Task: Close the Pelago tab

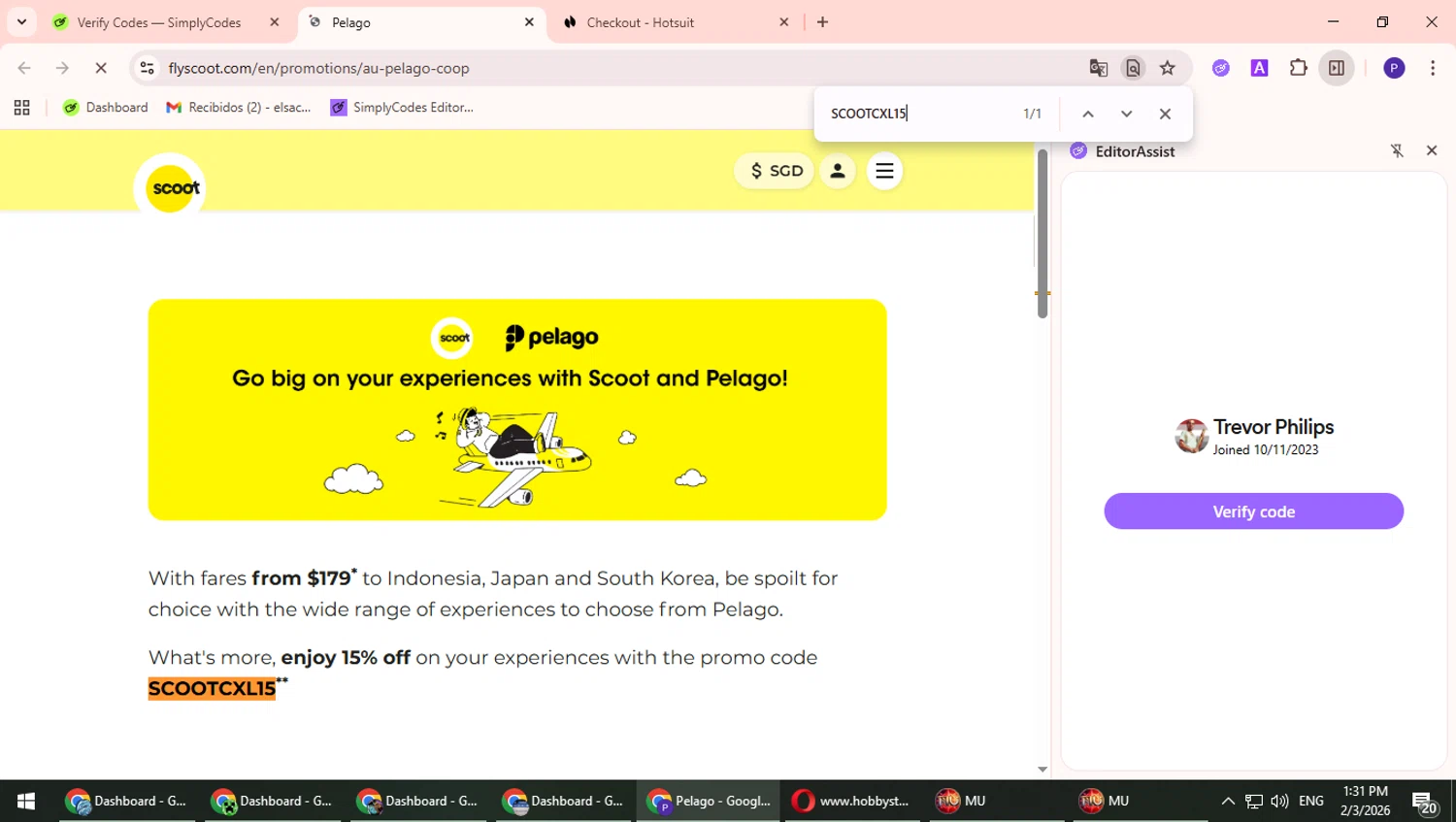Action: pos(529,22)
